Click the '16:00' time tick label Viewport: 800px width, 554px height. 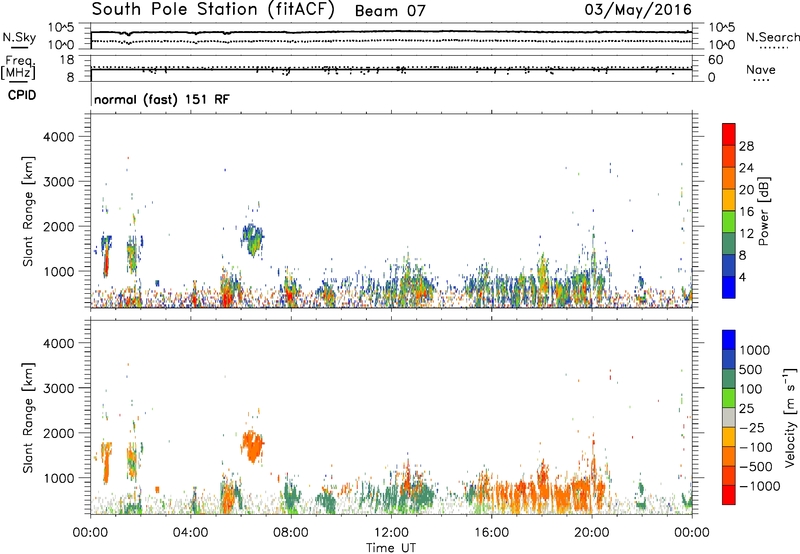click(491, 533)
